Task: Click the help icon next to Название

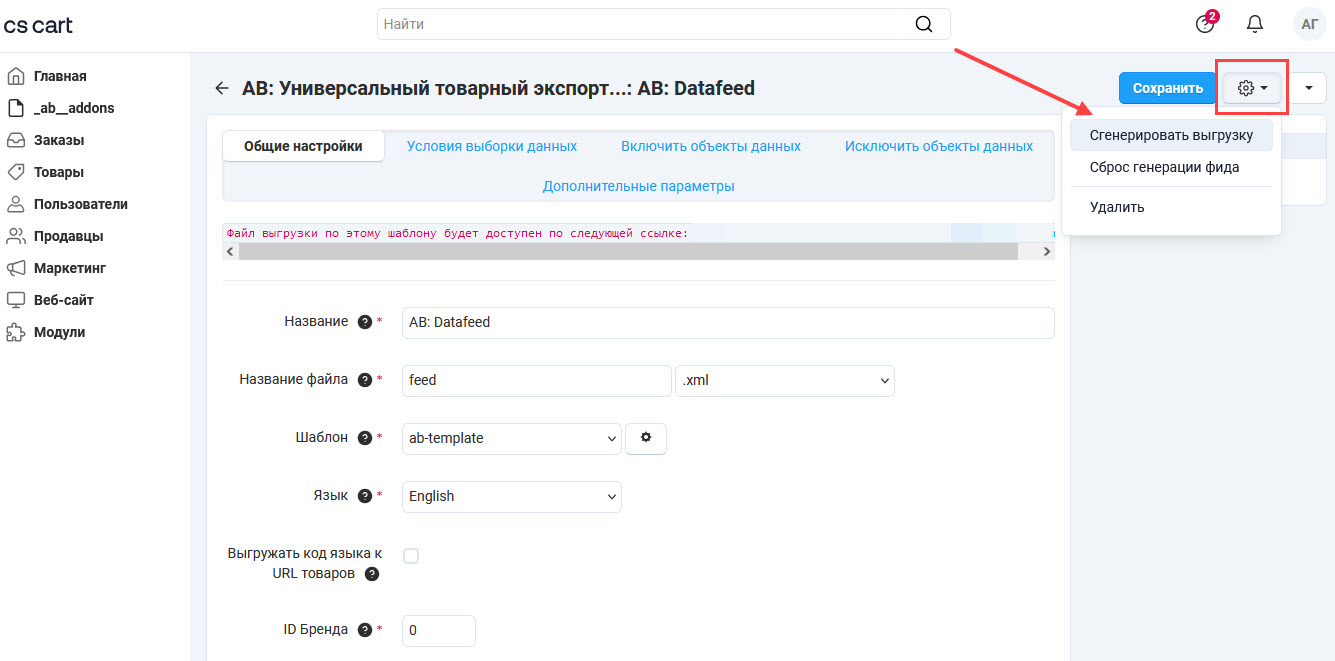Action: click(x=365, y=322)
